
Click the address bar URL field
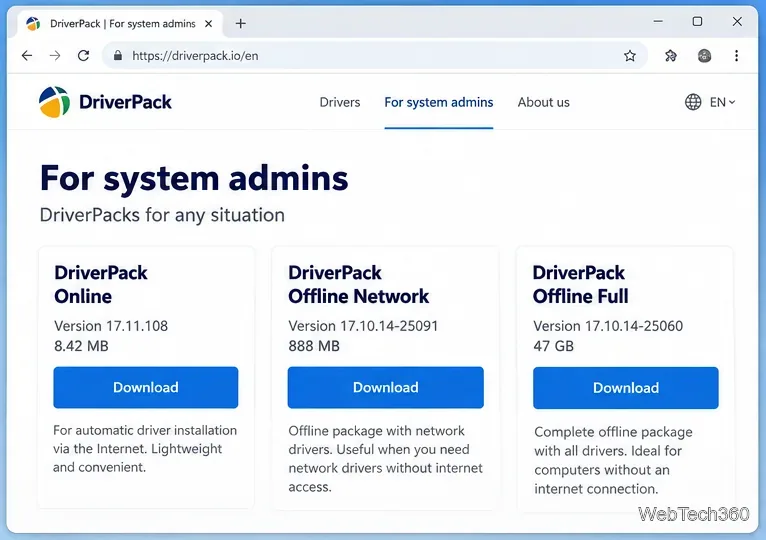(x=375, y=56)
